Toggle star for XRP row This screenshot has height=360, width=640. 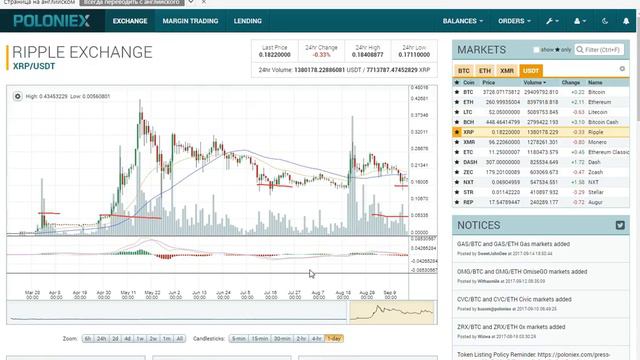point(457,132)
